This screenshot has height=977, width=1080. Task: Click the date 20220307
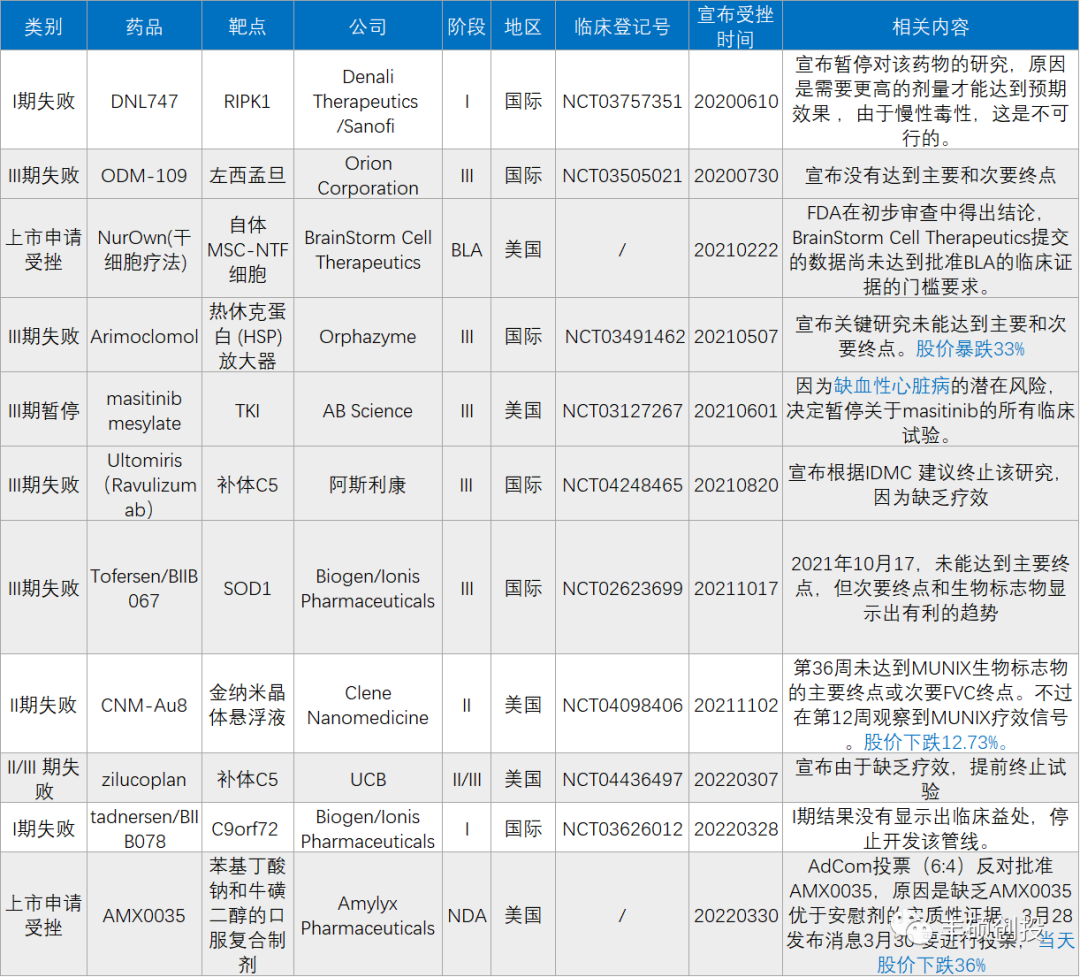point(736,779)
